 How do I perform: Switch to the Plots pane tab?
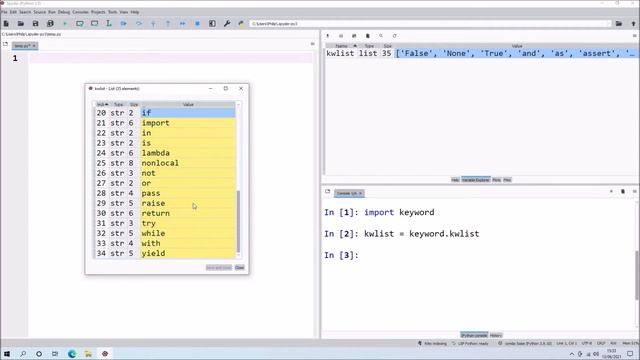pos(496,180)
